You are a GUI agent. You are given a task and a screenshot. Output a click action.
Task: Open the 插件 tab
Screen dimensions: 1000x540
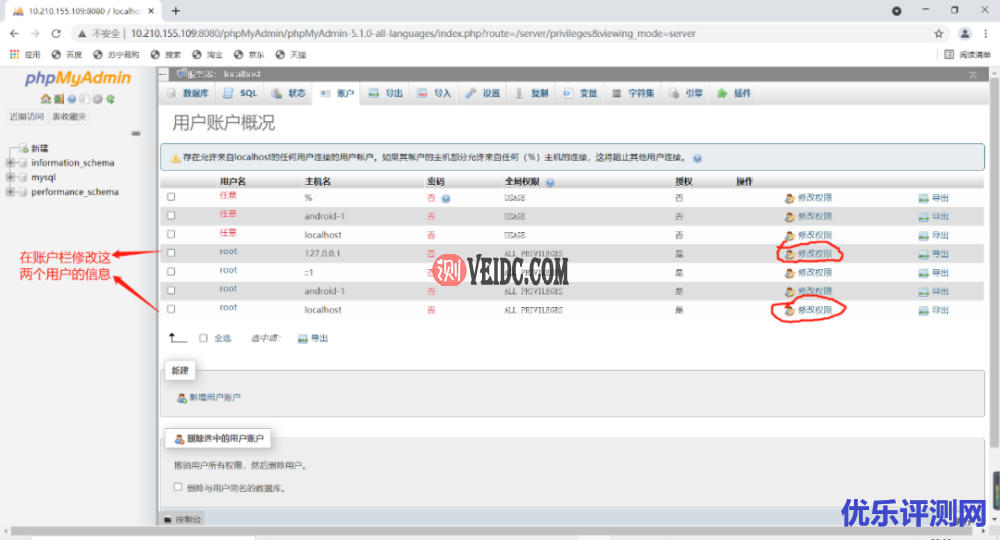[x=734, y=94]
